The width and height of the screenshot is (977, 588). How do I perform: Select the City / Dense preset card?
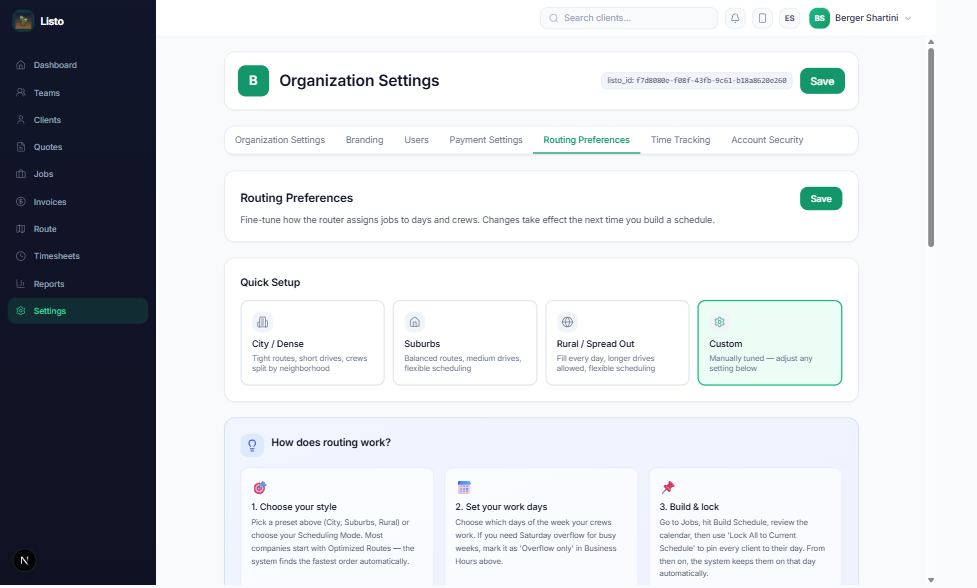click(x=312, y=343)
